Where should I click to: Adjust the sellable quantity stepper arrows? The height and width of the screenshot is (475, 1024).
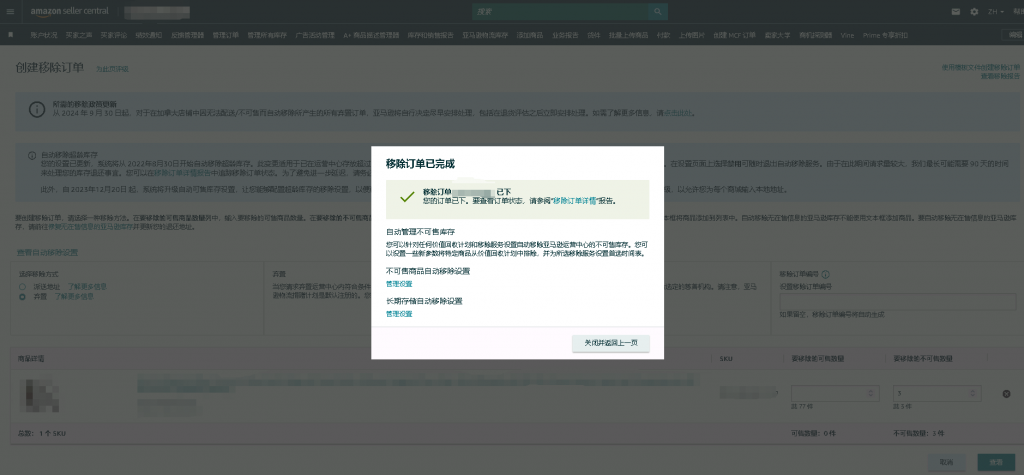(871, 393)
